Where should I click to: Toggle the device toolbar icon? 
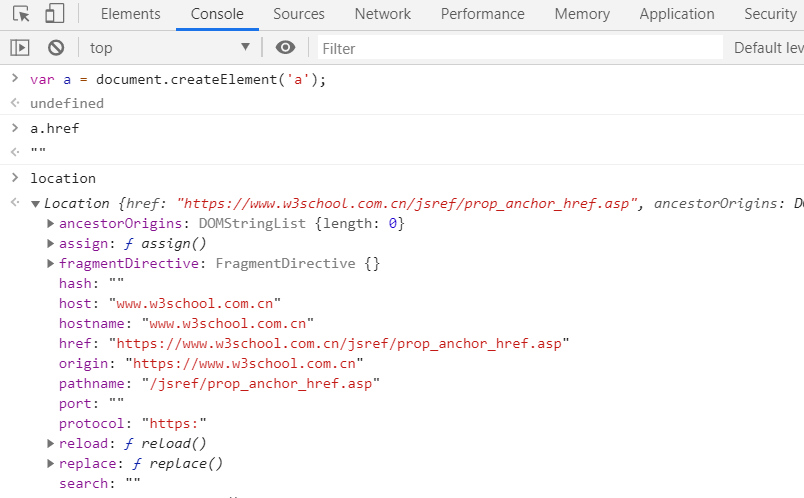55,14
